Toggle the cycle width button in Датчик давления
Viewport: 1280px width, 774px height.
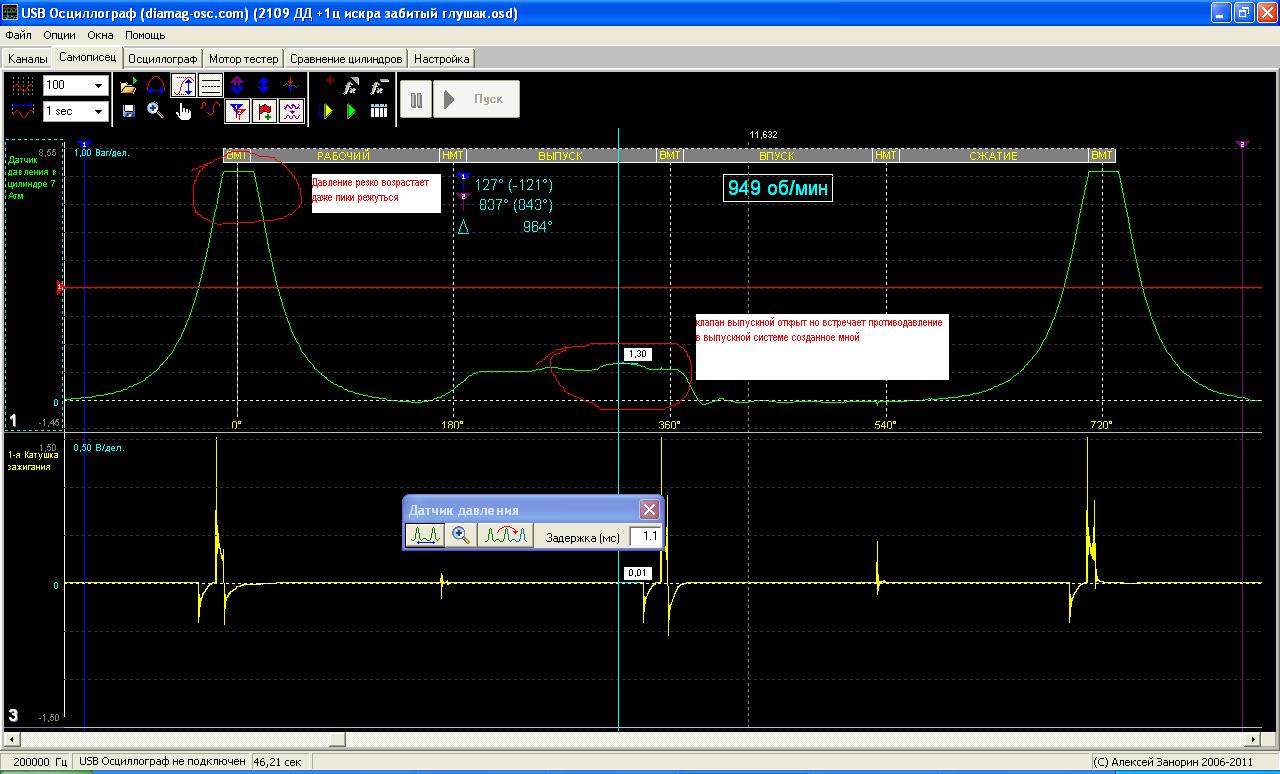pyautogui.click(x=425, y=536)
